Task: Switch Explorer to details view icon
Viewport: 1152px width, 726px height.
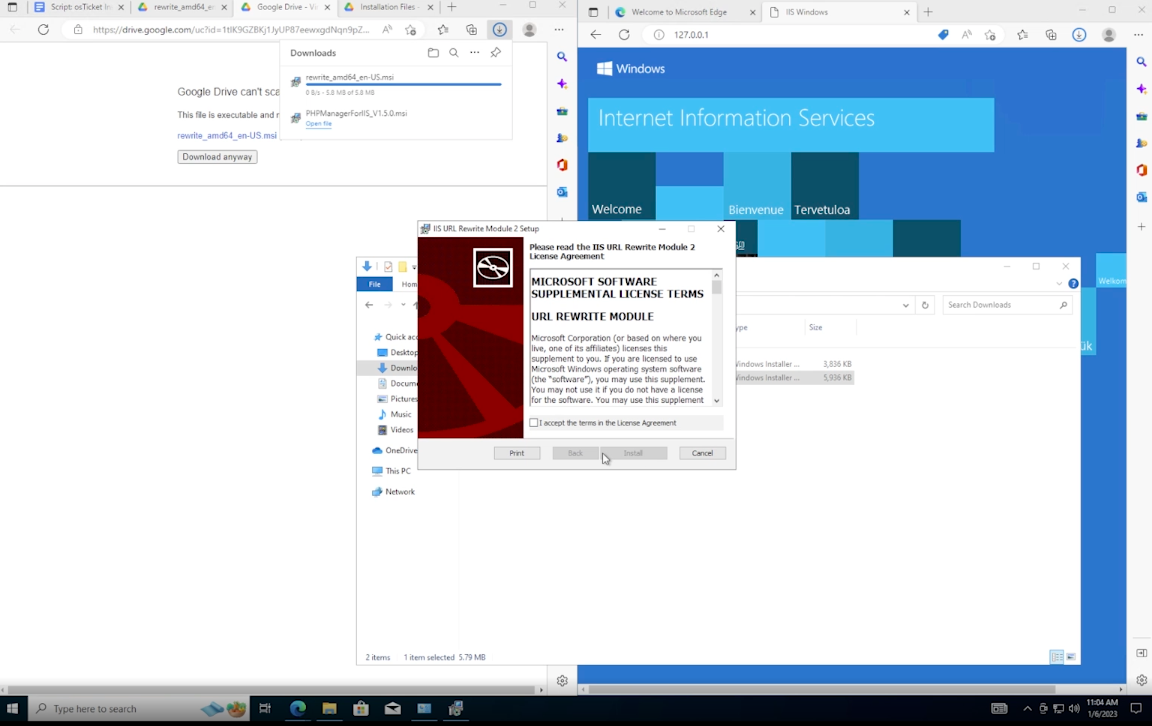Action: (1056, 657)
